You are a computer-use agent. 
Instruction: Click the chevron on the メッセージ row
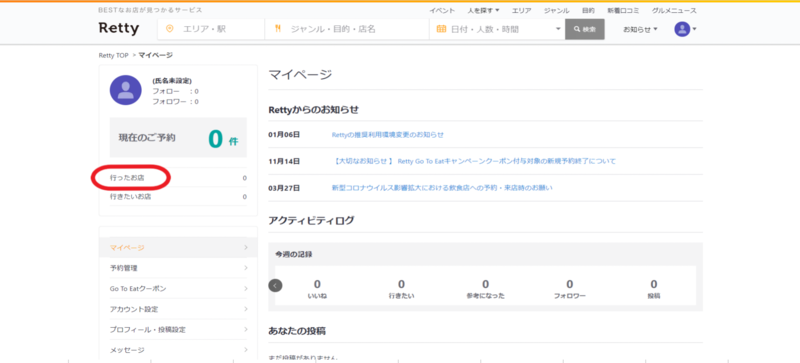(x=246, y=350)
